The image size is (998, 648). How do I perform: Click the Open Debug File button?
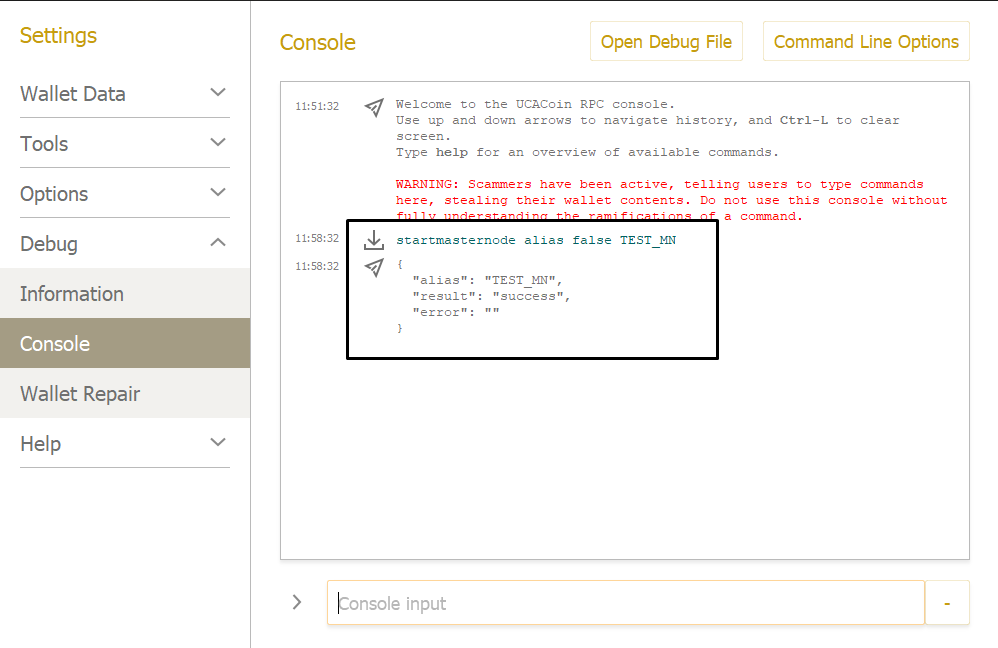[x=666, y=41]
